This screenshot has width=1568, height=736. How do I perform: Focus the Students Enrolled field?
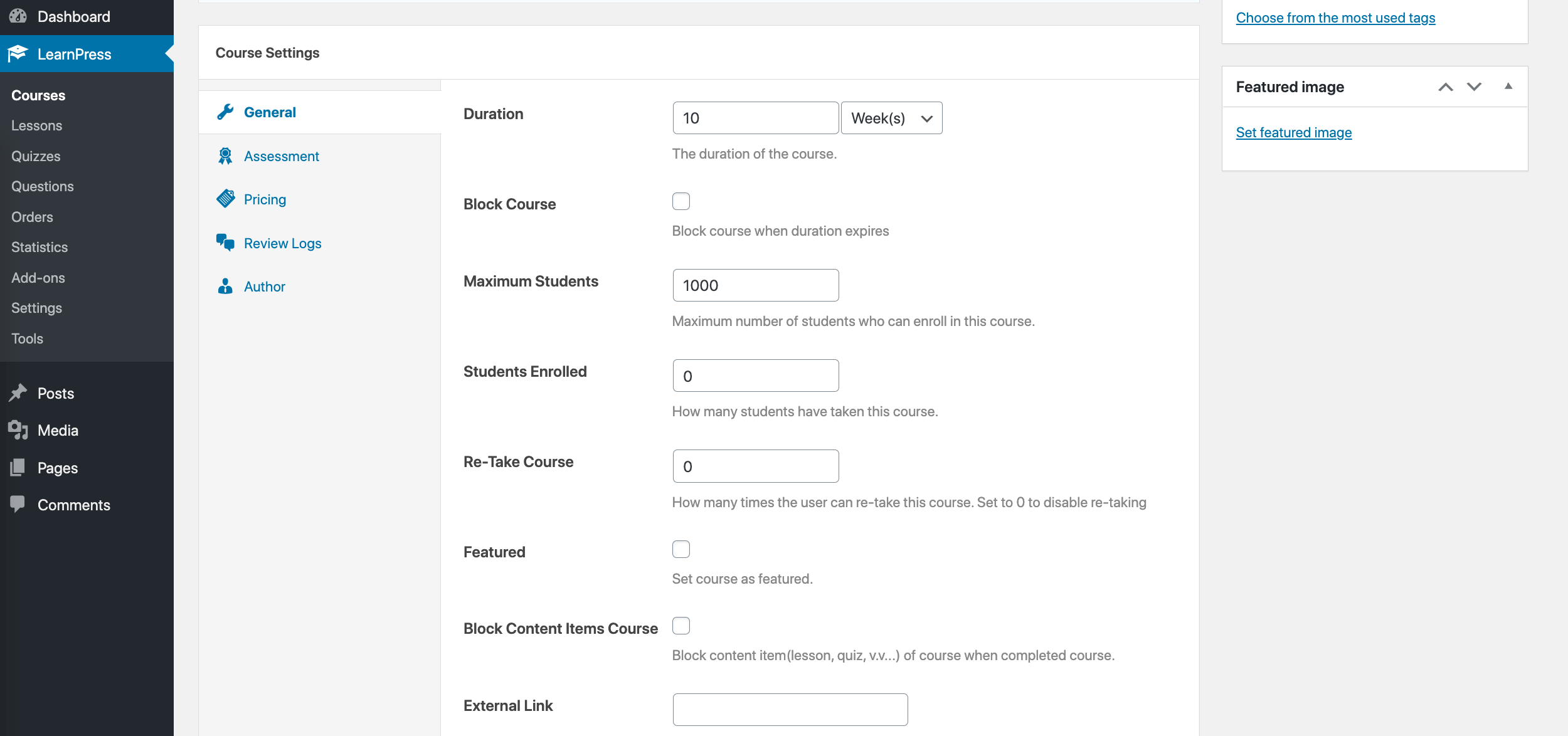click(756, 376)
